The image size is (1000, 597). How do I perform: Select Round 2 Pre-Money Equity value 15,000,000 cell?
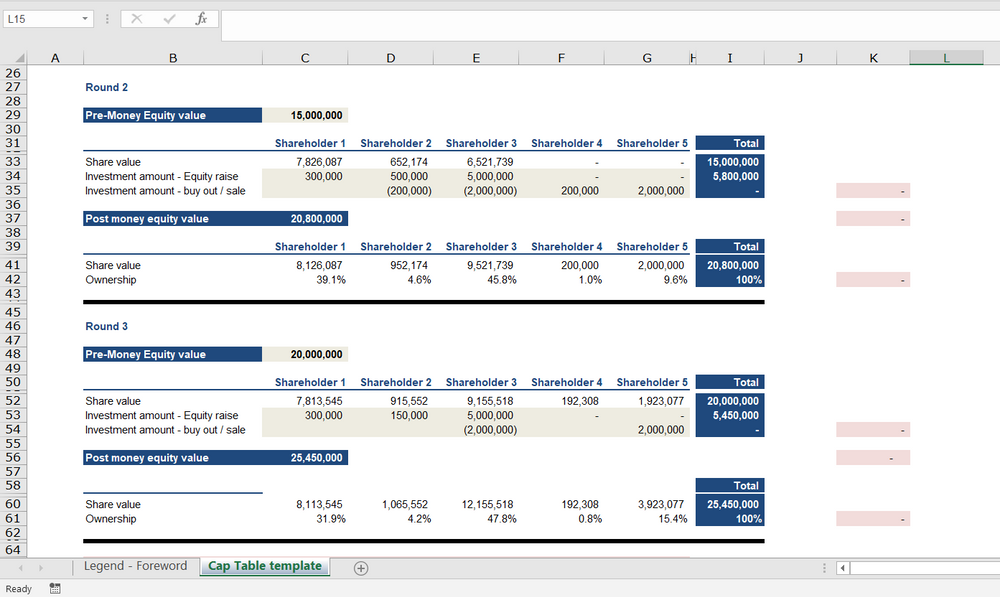(x=305, y=115)
